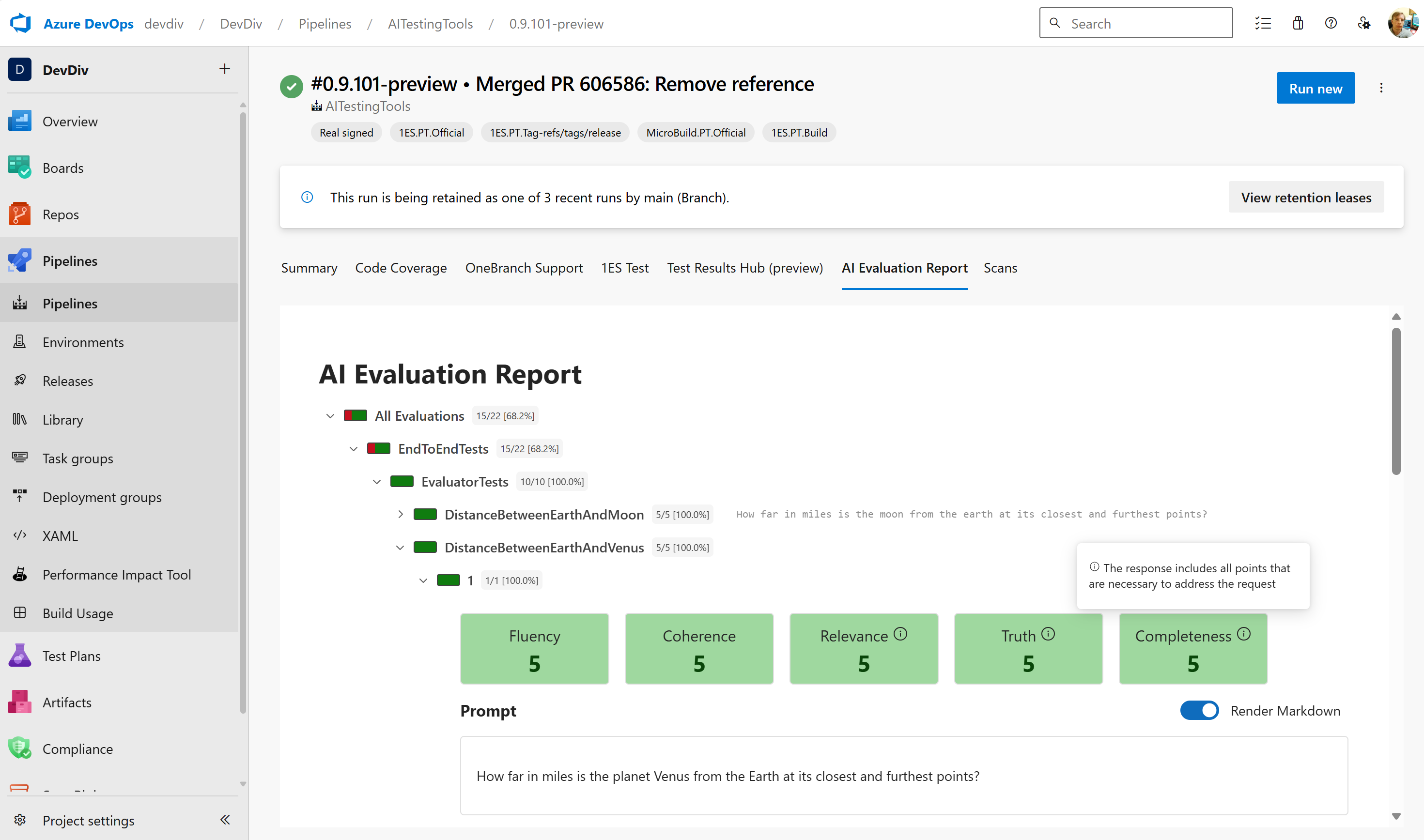Open the Scans tab
1424x840 pixels.
[x=1000, y=268]
